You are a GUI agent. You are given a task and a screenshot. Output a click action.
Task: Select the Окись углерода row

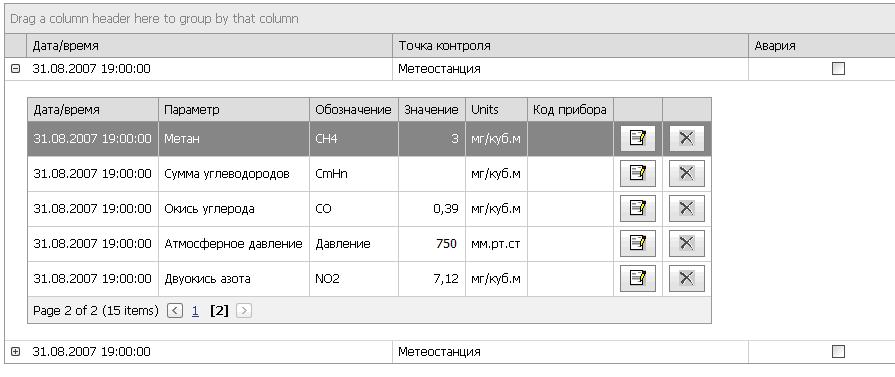369,208
